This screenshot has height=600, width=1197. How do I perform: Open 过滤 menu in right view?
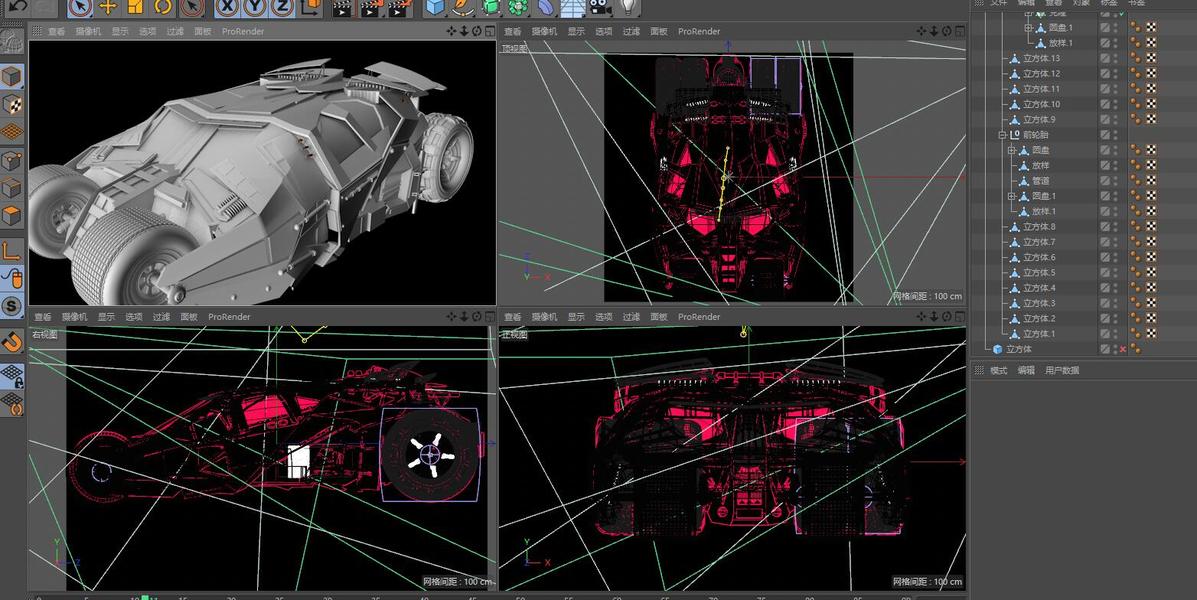click(x=161, y=317)
